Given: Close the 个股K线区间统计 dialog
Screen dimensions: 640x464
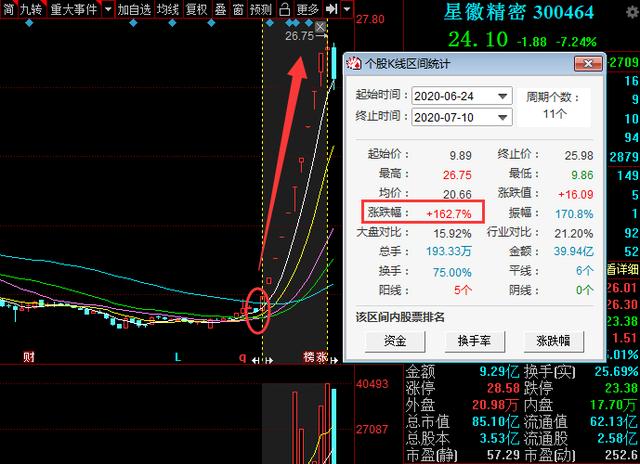Looking at the screenshot, I should tap(588, 64).
